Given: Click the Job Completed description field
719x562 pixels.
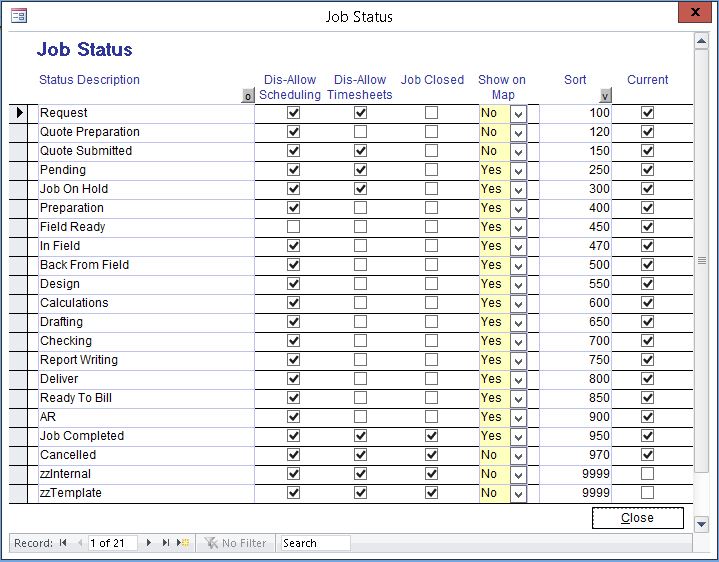Looking at the screenshot, I should (145, 436).
